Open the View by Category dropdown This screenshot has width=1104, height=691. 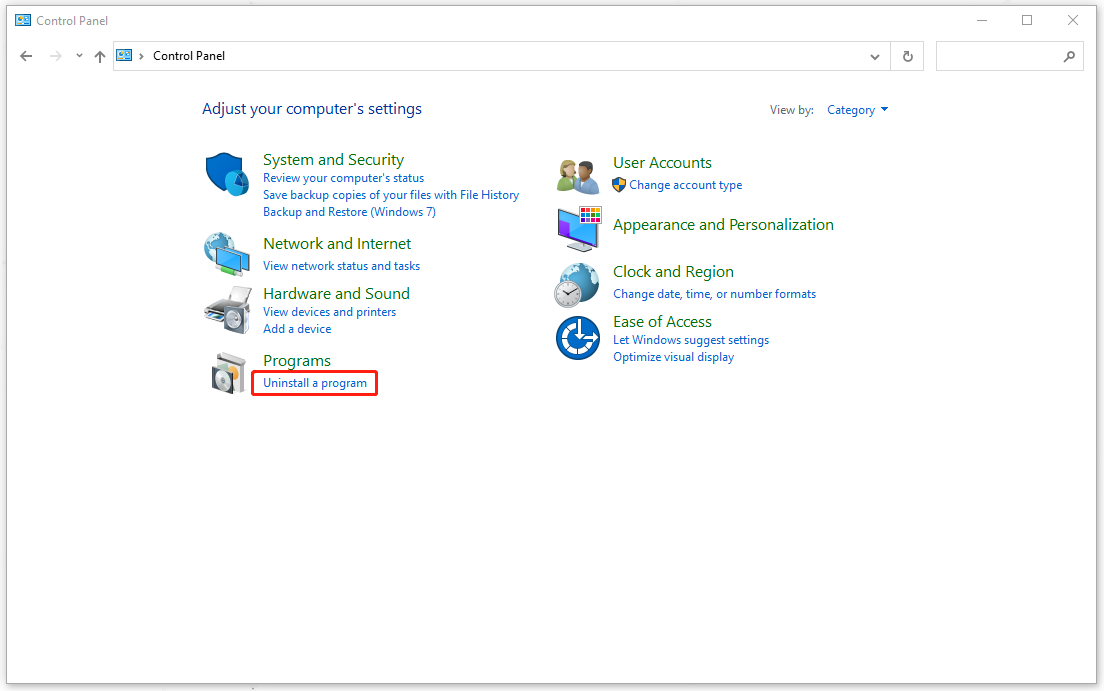click(x=857, y=110)
